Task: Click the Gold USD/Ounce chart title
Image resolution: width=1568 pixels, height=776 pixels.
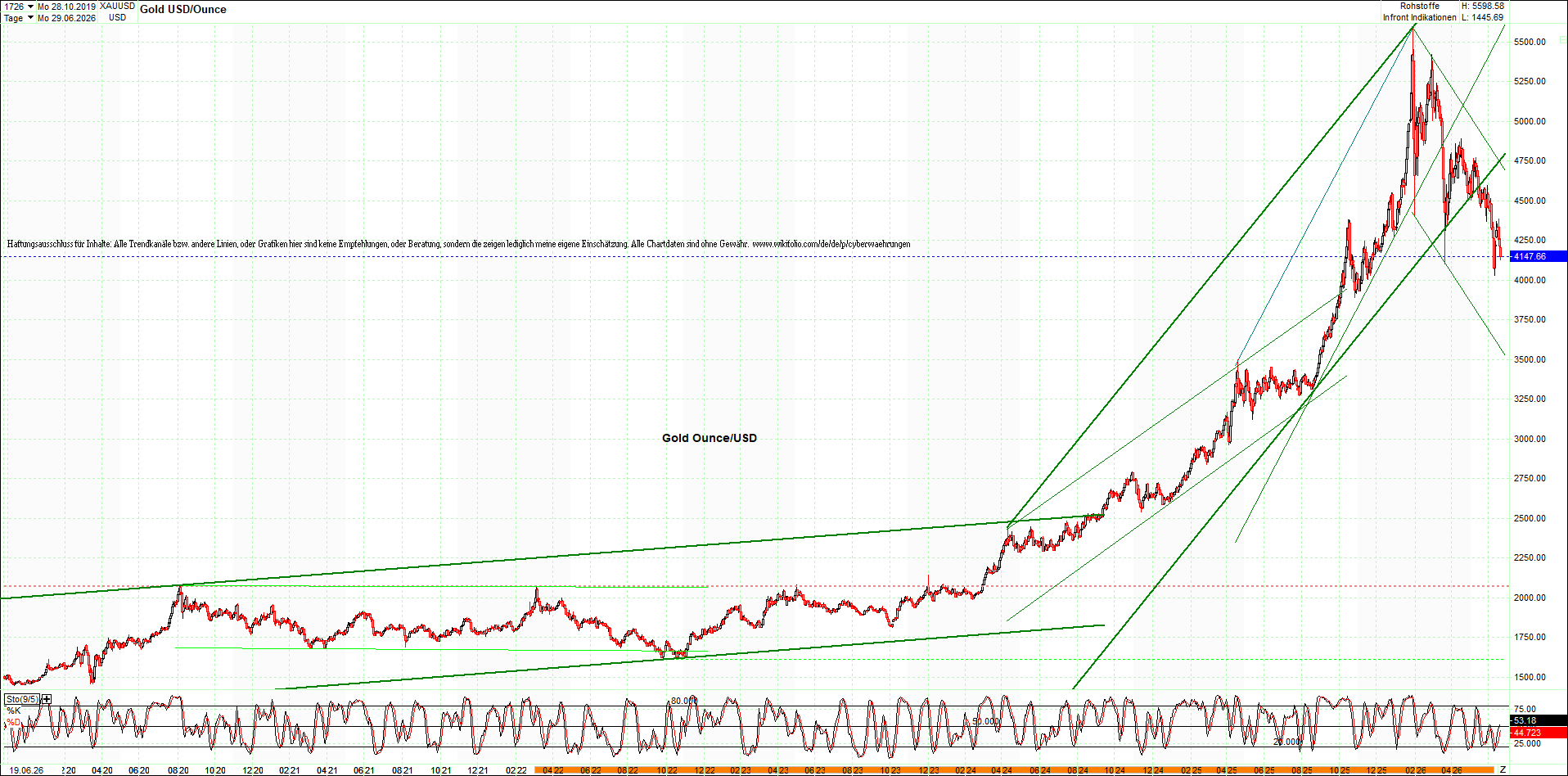Action: coord(183,10)
